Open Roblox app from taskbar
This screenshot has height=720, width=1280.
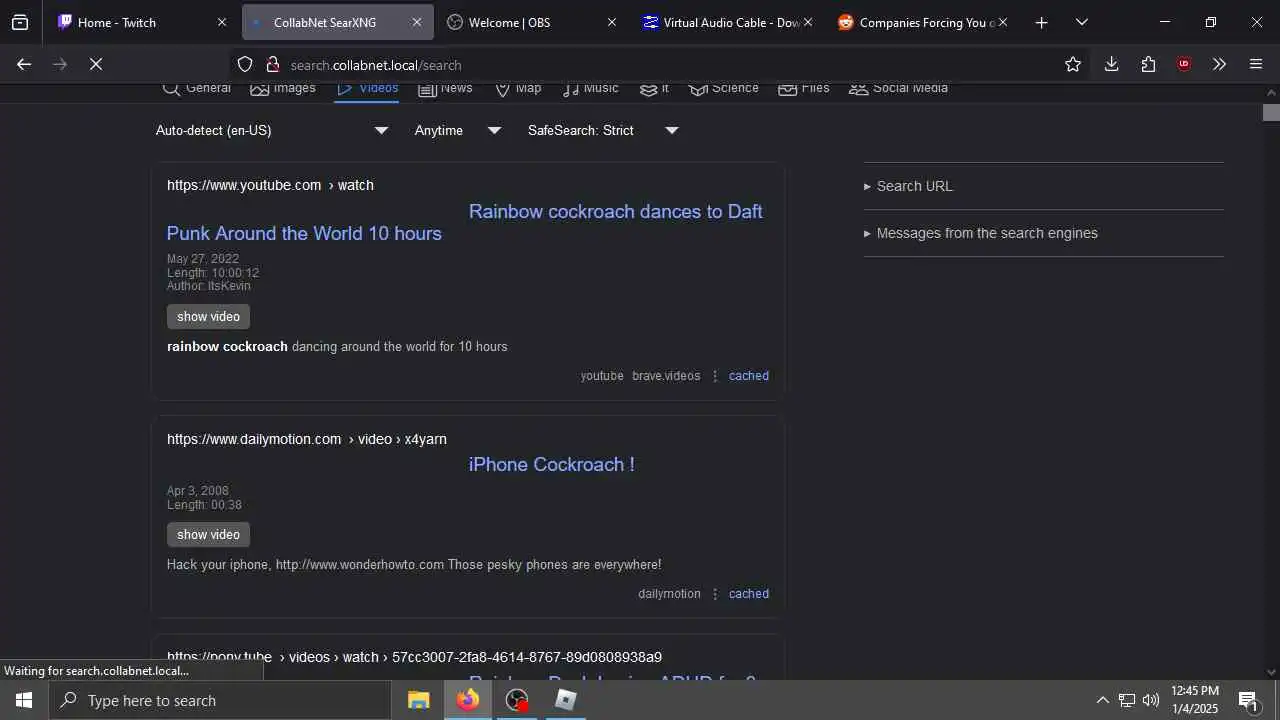[x=566, y=700]
